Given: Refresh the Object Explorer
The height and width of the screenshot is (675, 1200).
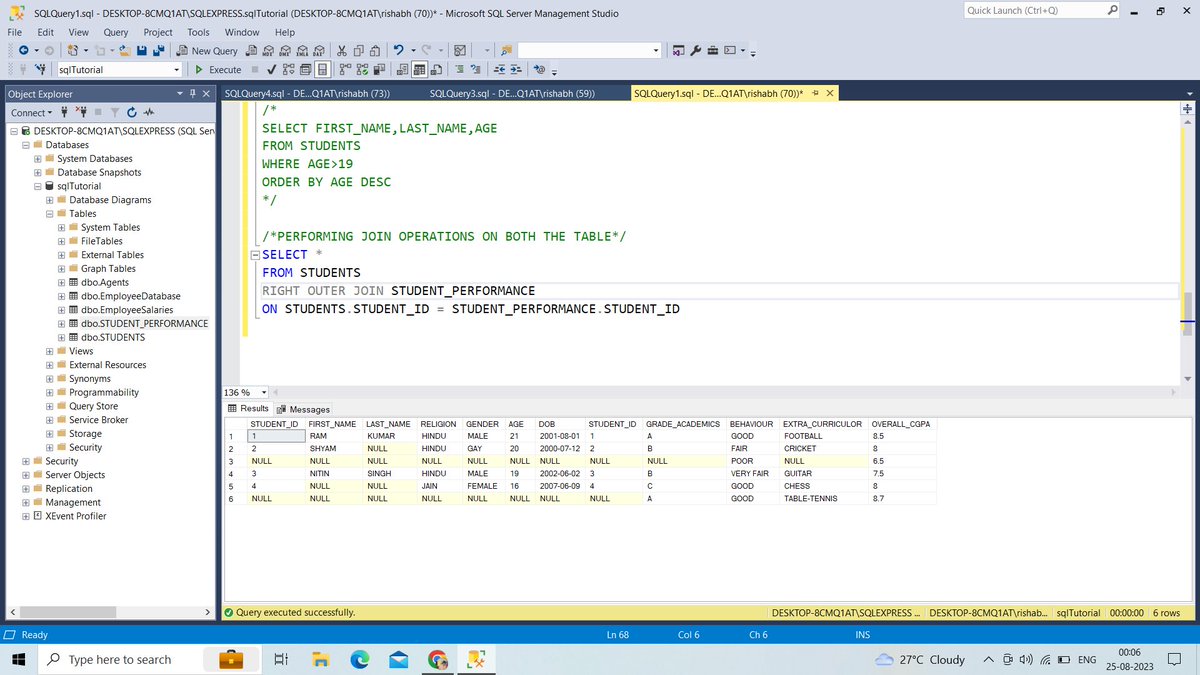Looking at the screenshot, I should coord(131,112).
